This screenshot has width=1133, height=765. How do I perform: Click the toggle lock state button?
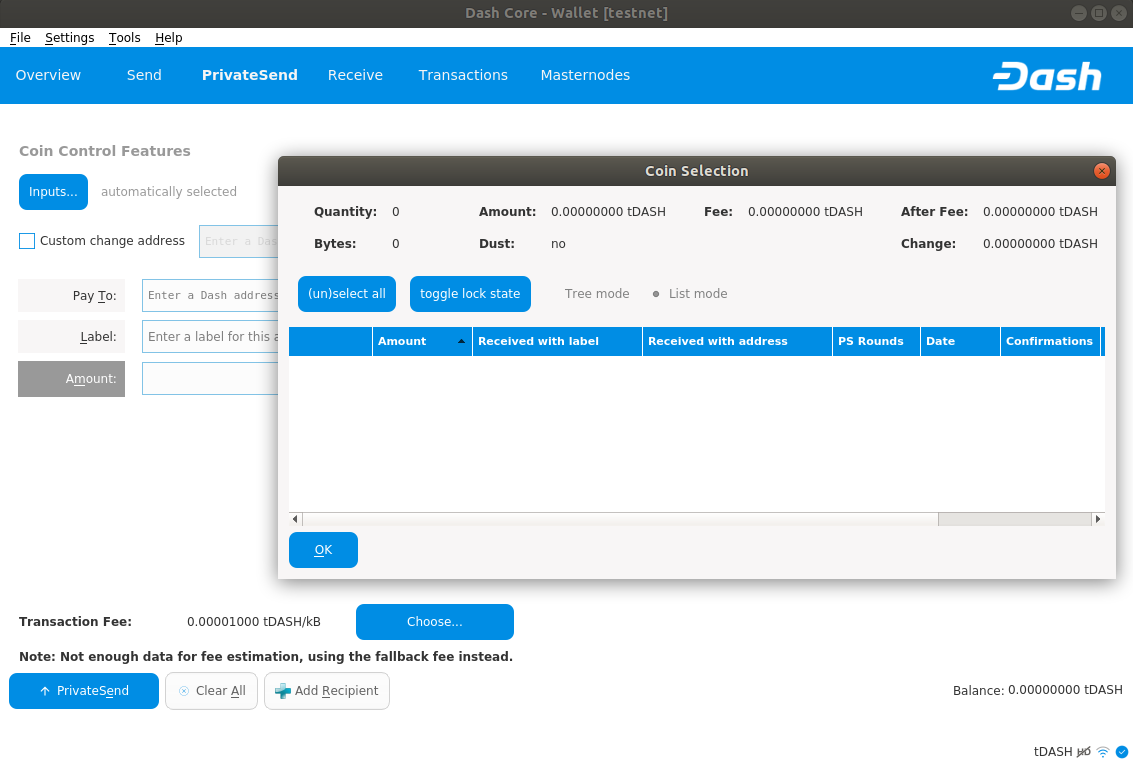pos(470,294)
